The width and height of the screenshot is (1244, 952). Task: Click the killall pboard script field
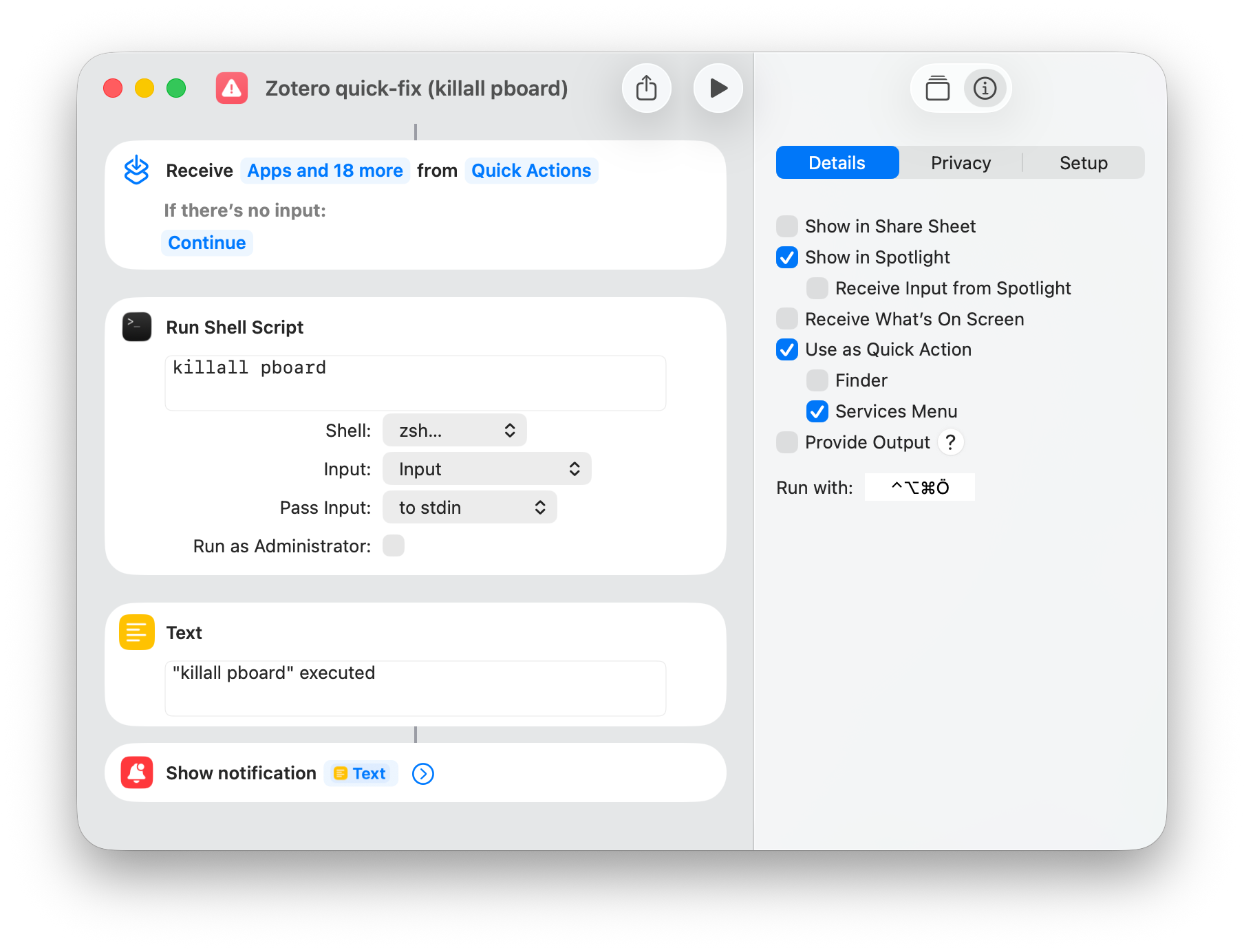tap(416, 383)
